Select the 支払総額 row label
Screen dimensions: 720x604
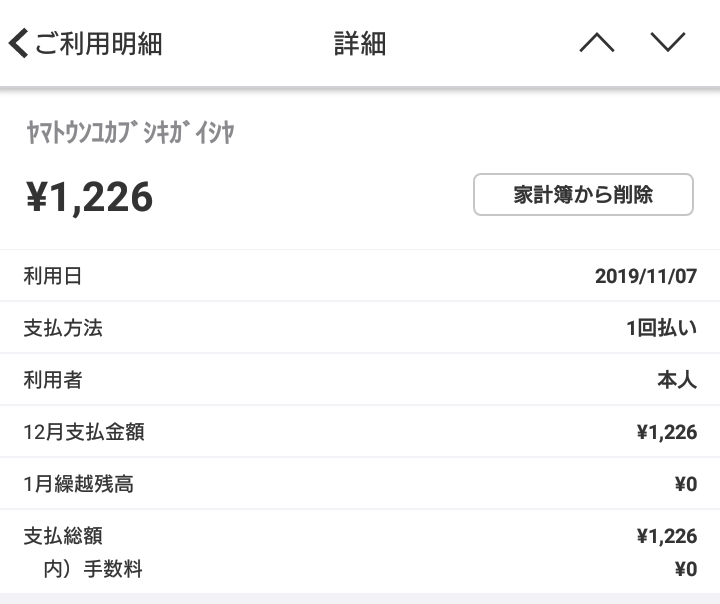pos(63,536)
